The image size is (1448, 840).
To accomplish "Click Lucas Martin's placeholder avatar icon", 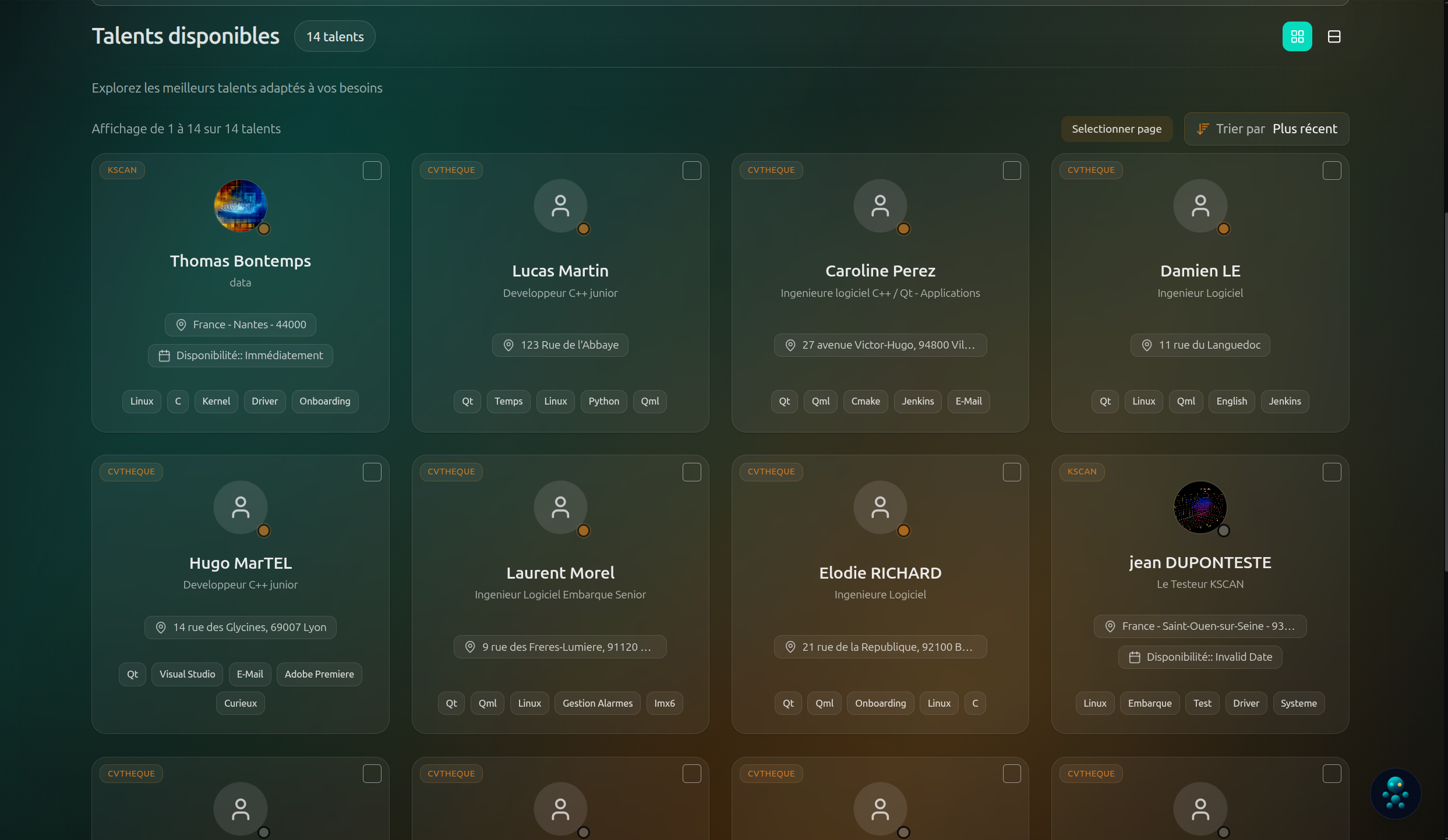I will point(560,205).
